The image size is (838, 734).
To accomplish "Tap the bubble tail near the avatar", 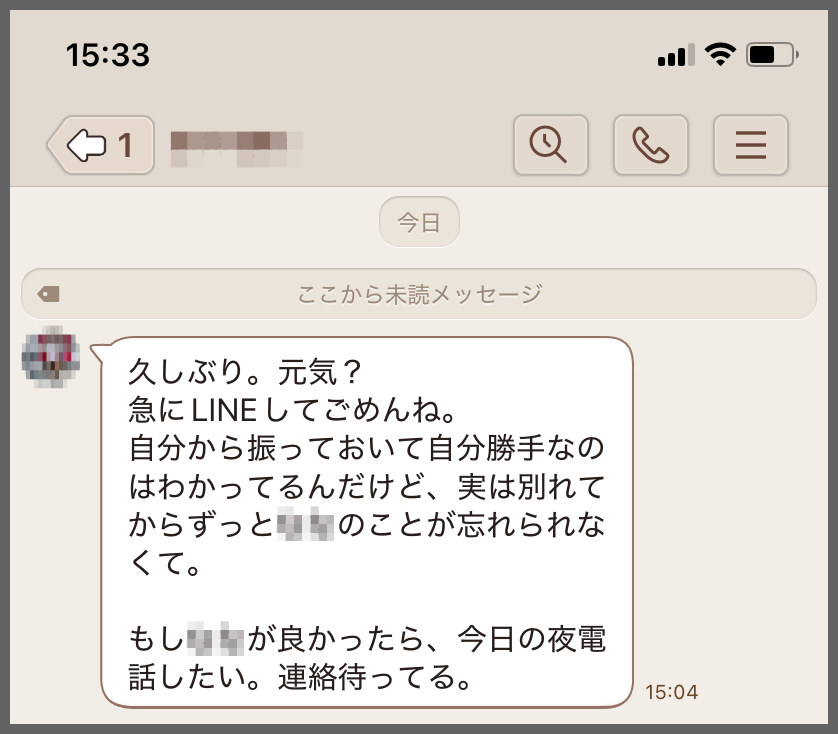I will [98, 354].
